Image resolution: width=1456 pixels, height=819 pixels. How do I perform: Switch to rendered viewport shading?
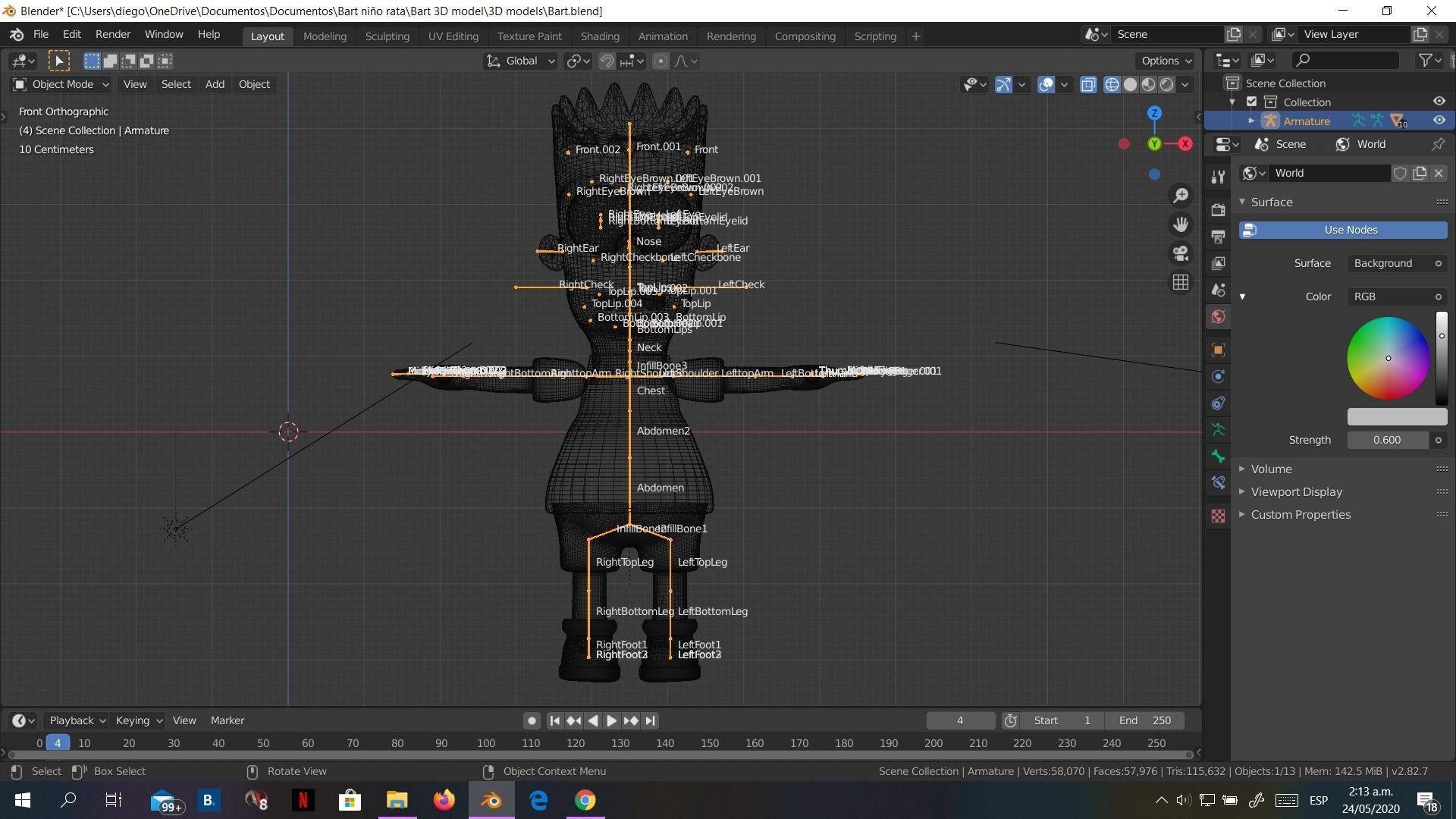pos(1166,84)
